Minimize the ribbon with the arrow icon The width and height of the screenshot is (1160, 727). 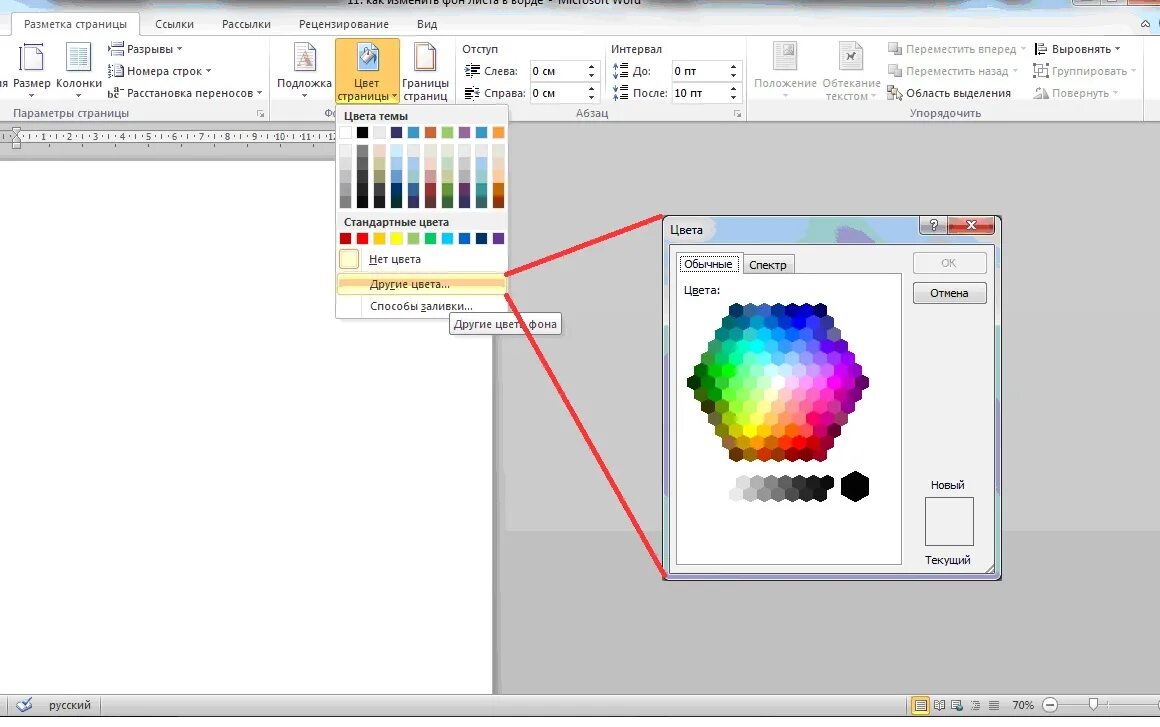click(1146, 24)
